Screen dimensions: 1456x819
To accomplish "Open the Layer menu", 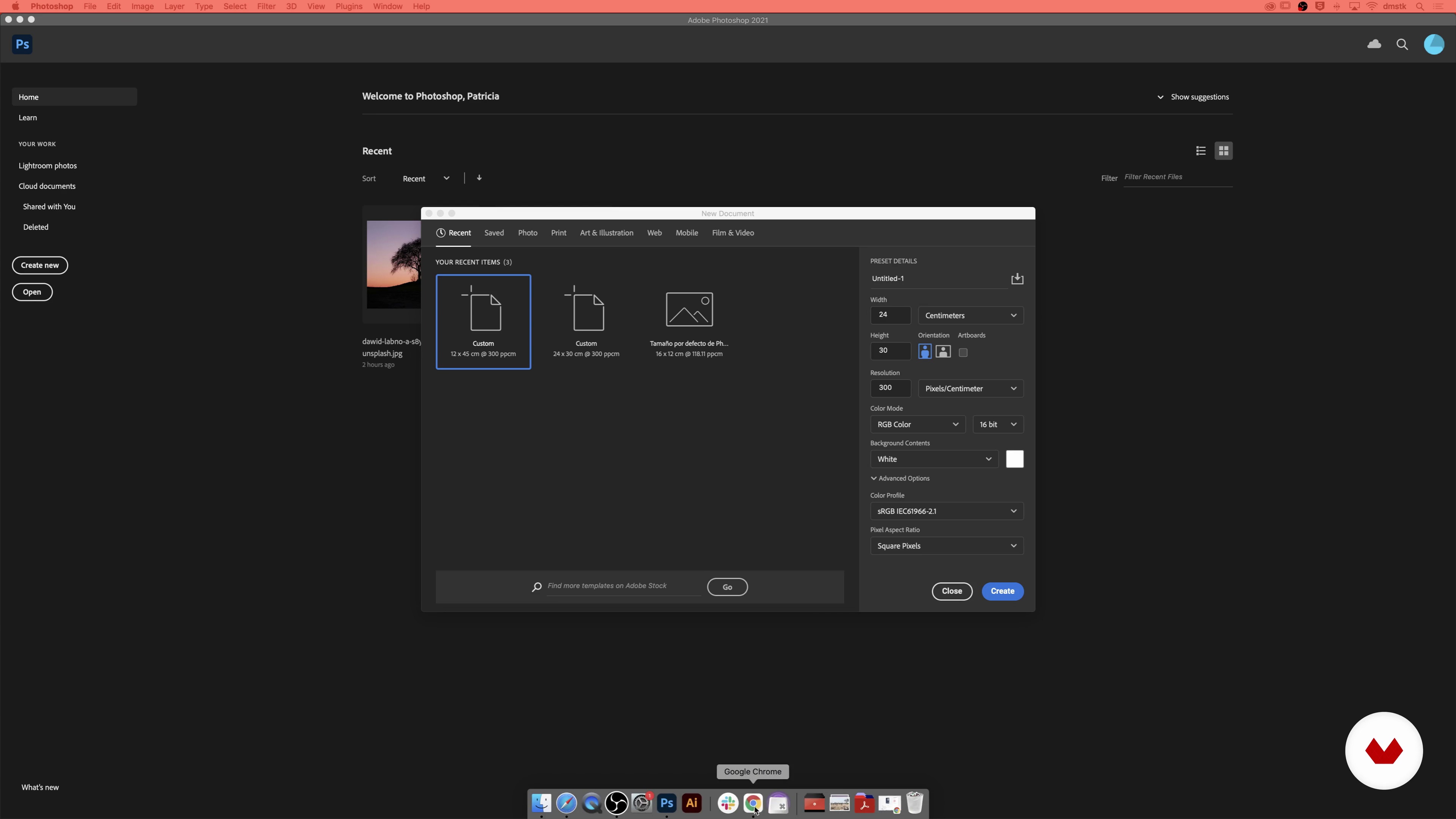I will (174, 6).
